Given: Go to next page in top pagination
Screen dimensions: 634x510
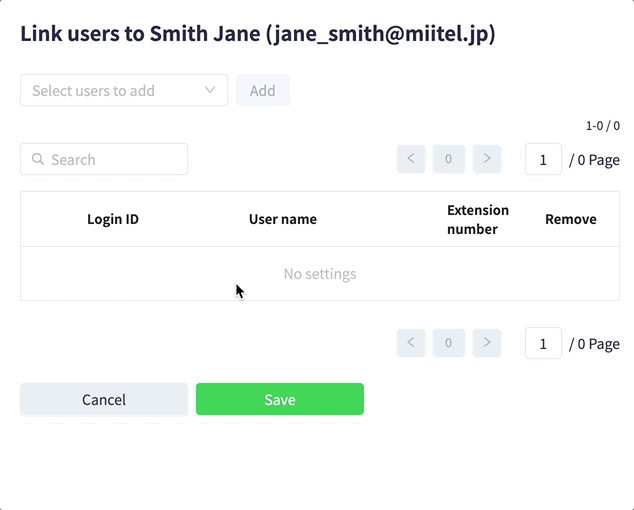Looking at the screenshot, I should pyautogui.click(x=487, y=159).
